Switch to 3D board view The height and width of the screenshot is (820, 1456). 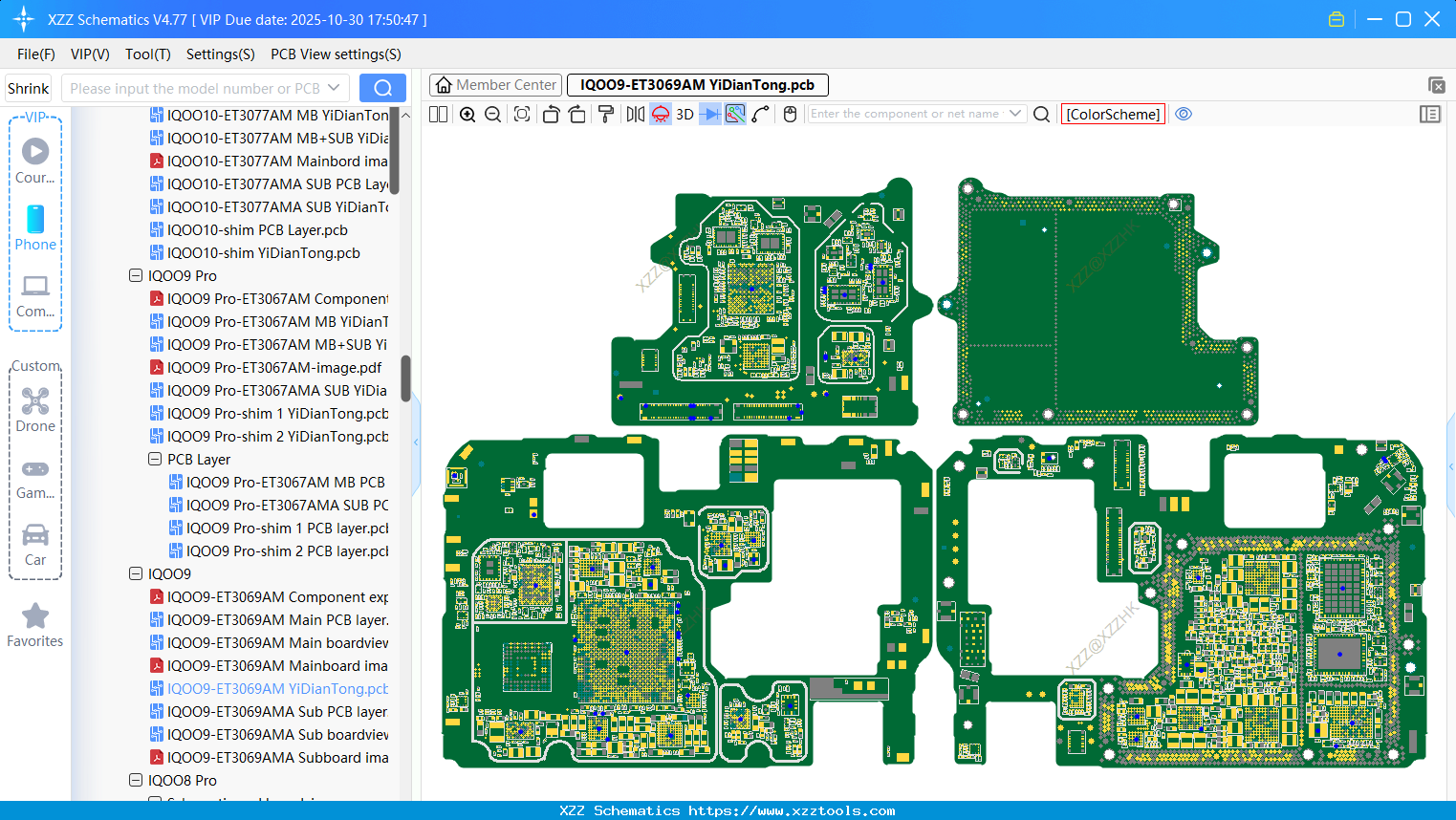(x=685, y=114)
